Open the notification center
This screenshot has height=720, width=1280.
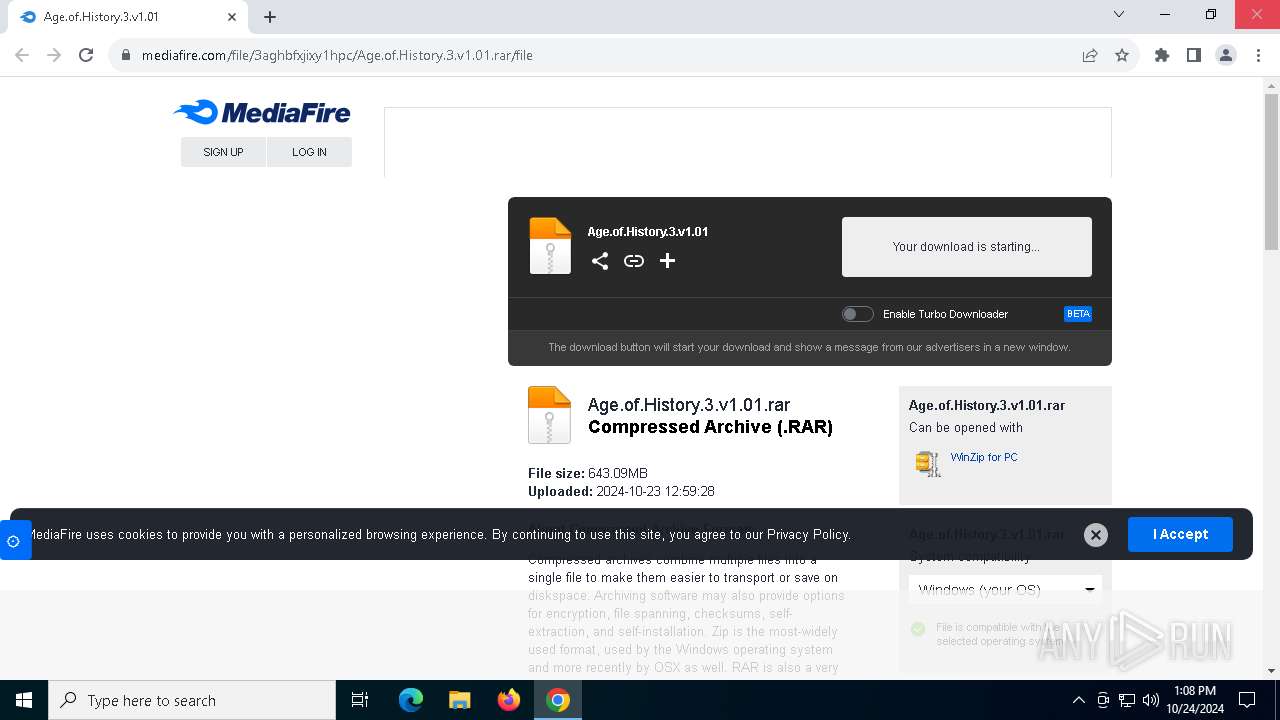1247,700
